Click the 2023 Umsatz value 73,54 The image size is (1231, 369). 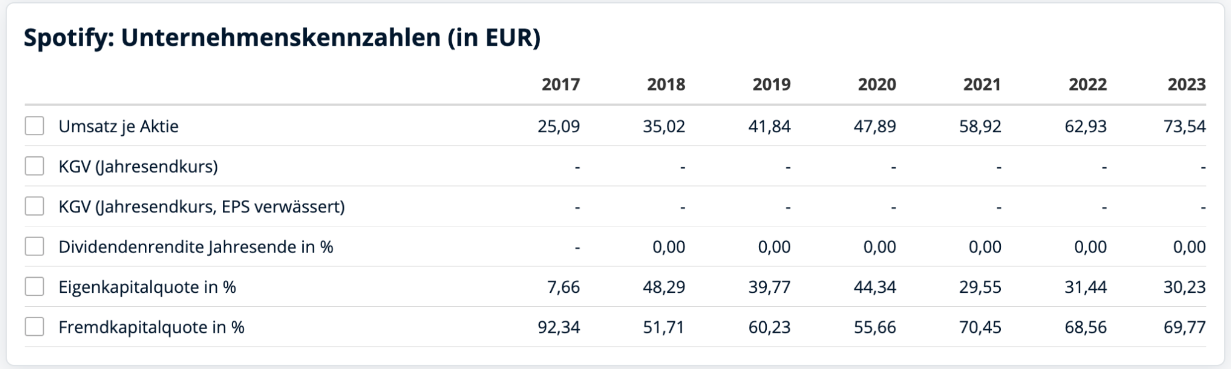click(x=1188, y=127)
